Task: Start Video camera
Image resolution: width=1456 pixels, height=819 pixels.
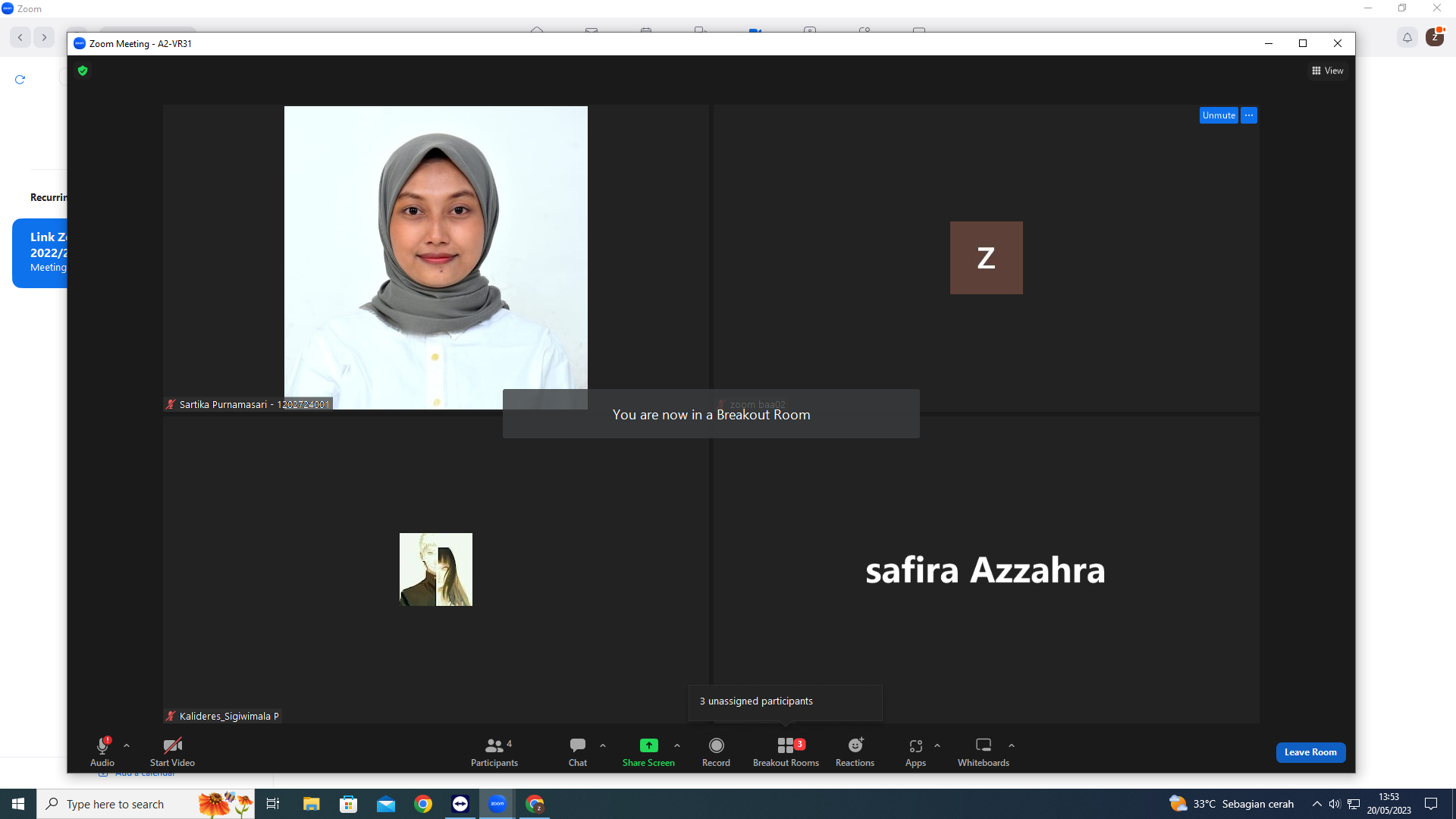Action: click(x=172, y=752)
